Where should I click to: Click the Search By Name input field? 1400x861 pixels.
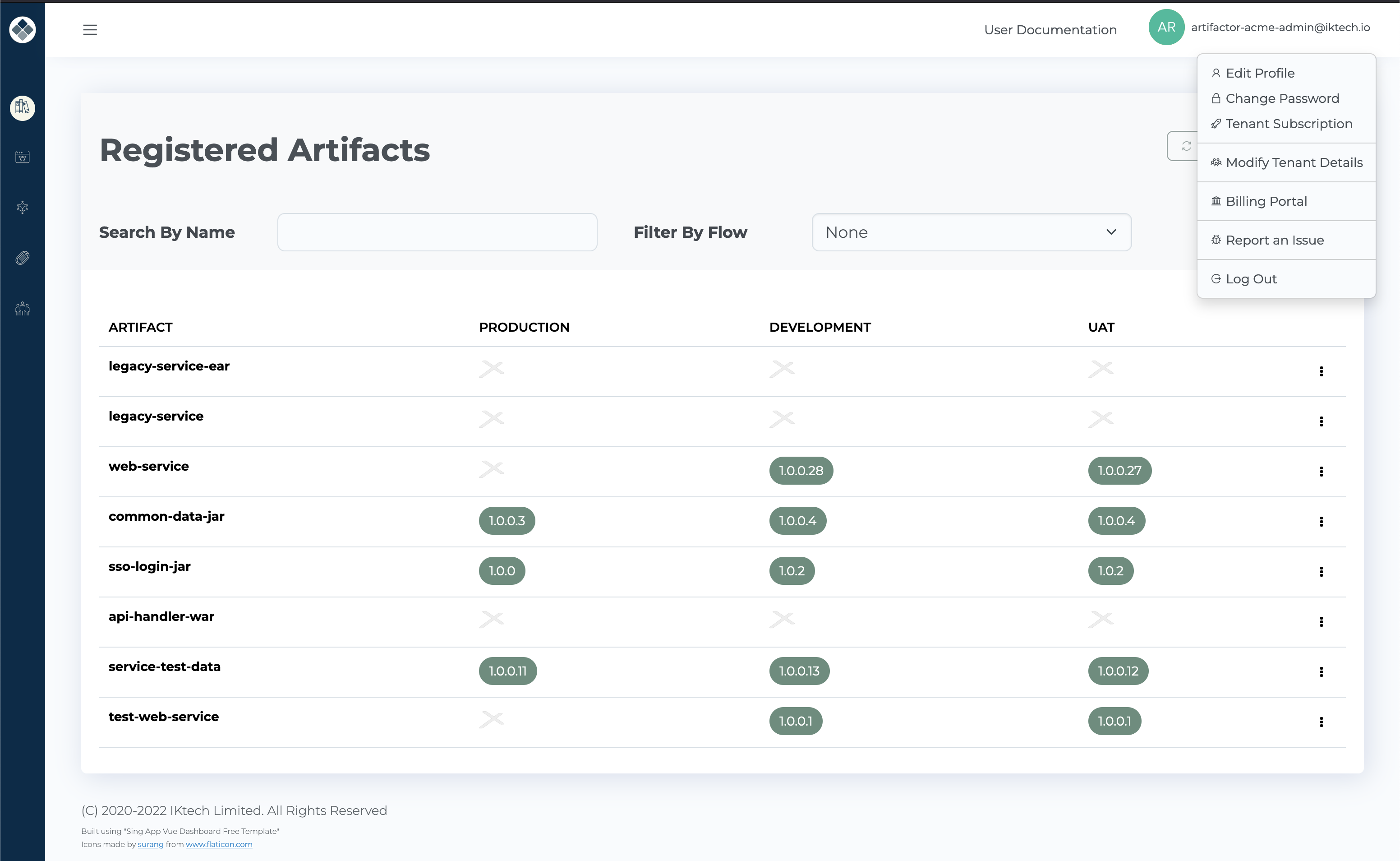[438, 231]
